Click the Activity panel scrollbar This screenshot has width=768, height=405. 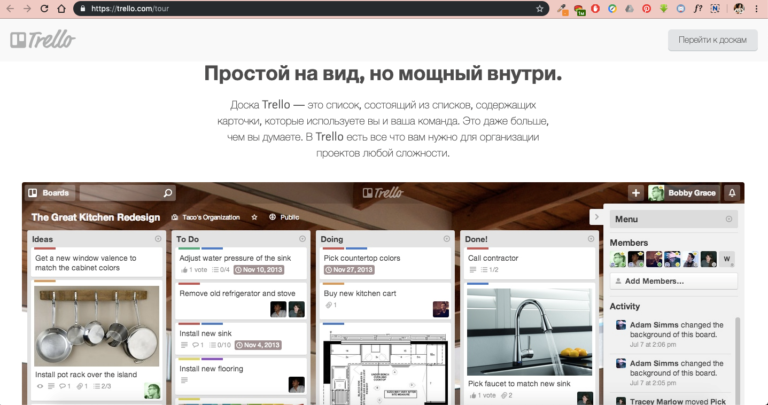737,361
